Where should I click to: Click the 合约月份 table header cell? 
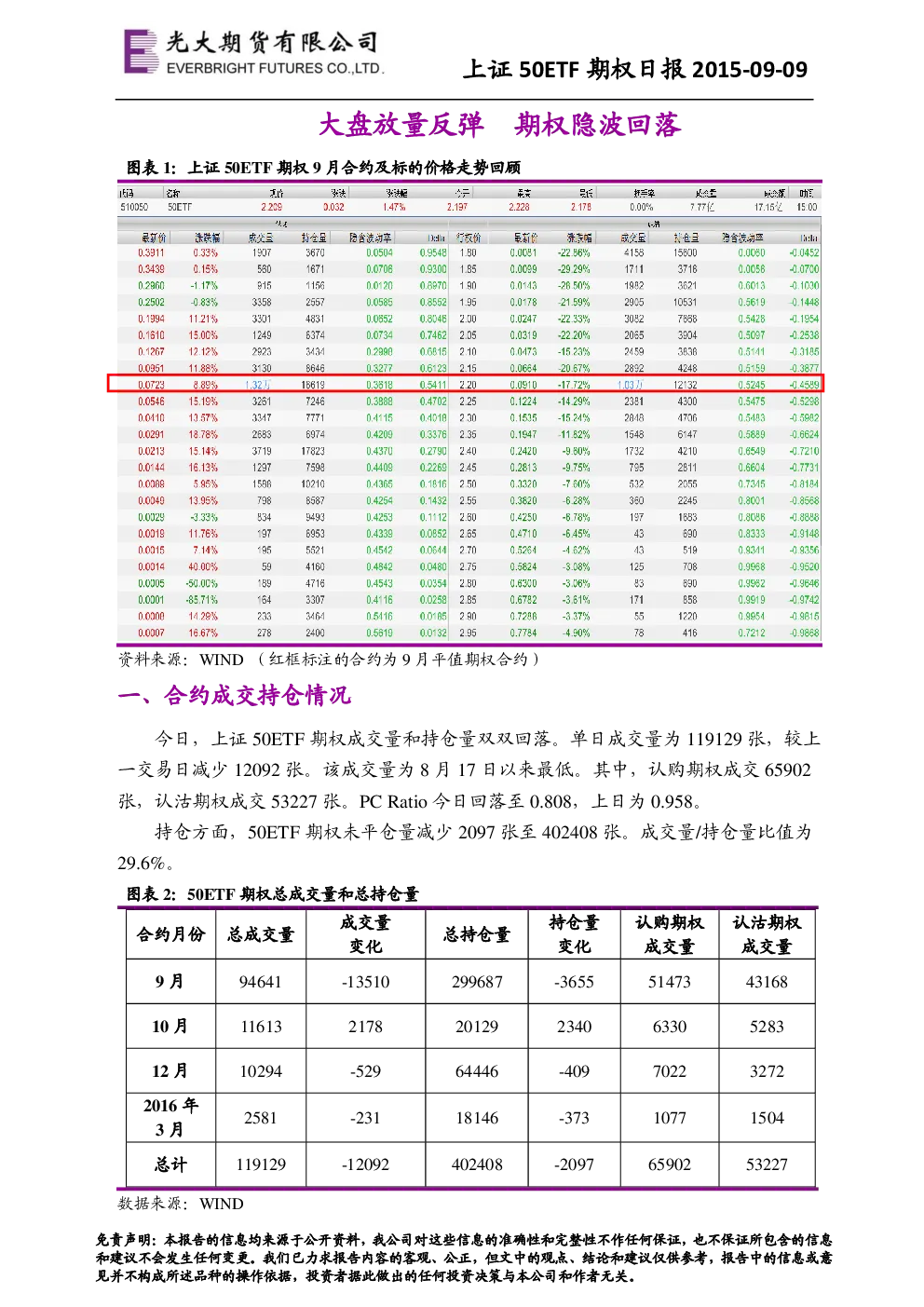(x=171, y=934)
